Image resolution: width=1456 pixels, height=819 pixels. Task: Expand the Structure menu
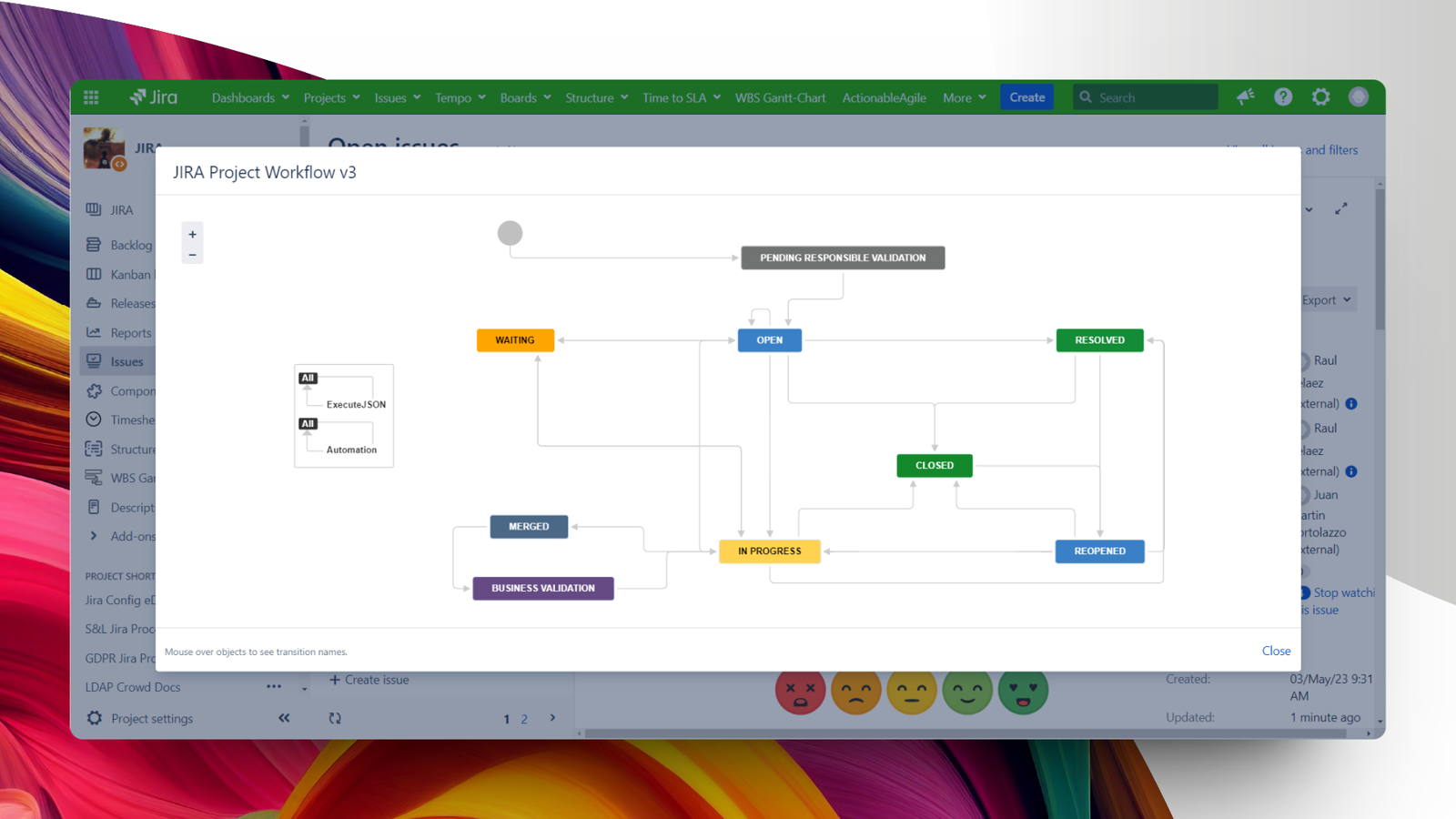pyautogui.click(x=597, y=97)
